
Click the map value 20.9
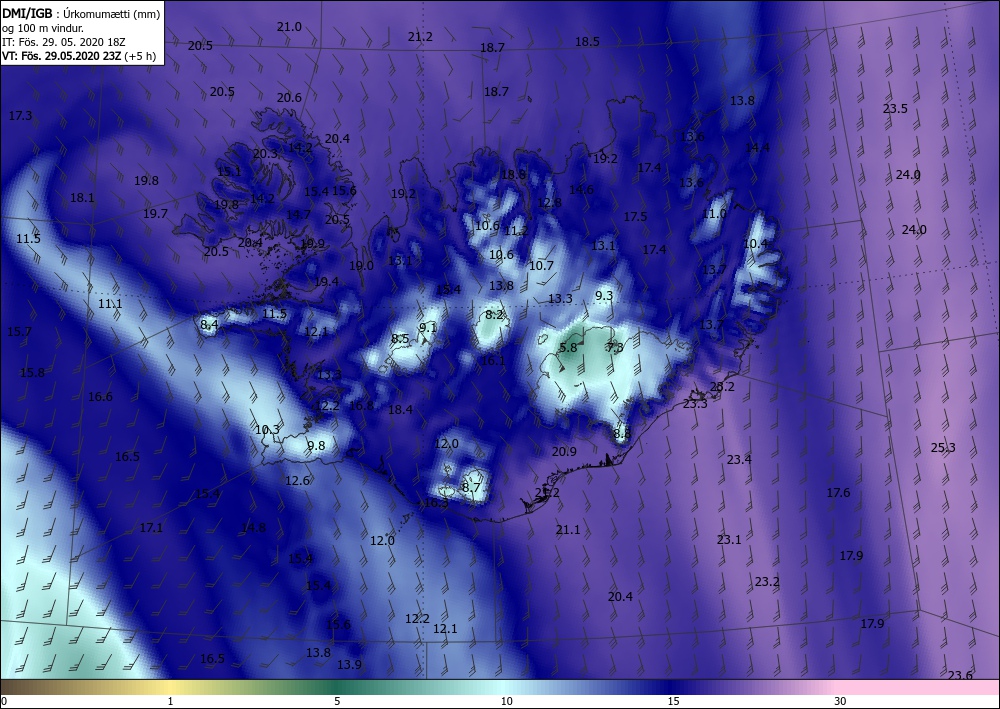coord(564,451)
